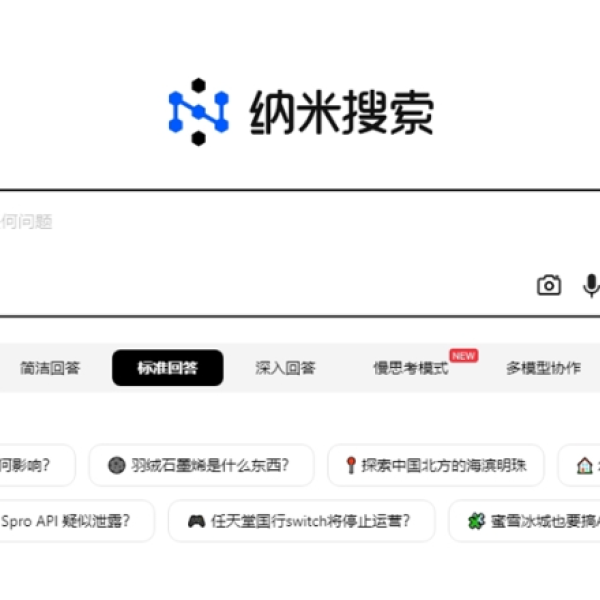The width and height of the screenshot is (600, 600).
Task: Switch to 深入回答 mode
Action: pos(285,368)
